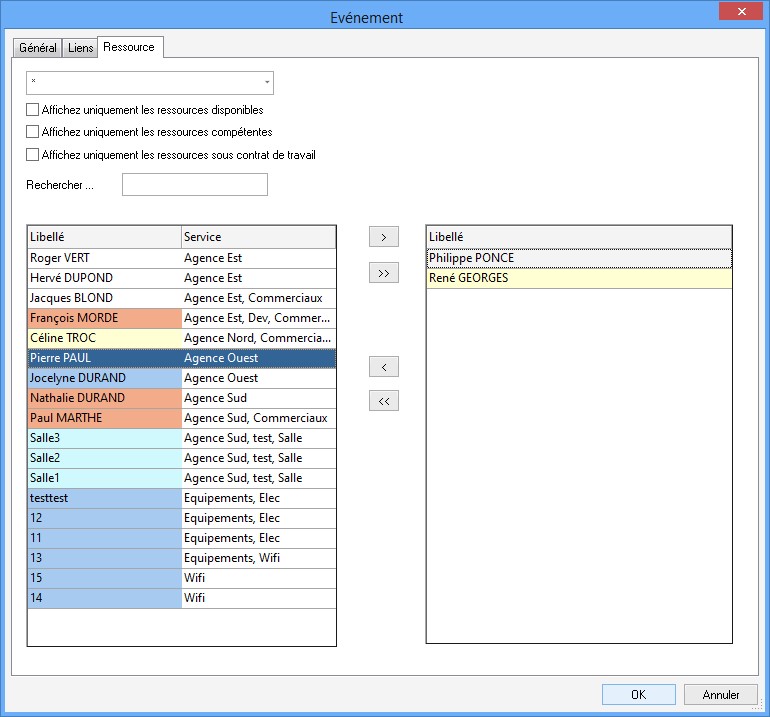Click the left Libellé column header
Viewport: 770px width, 717px height.
[105, 237]
